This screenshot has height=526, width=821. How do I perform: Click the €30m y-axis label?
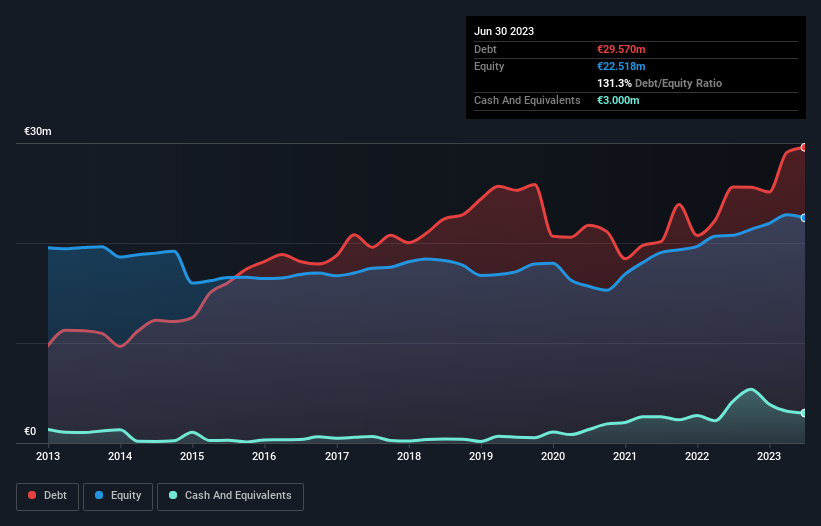point(38,131)
